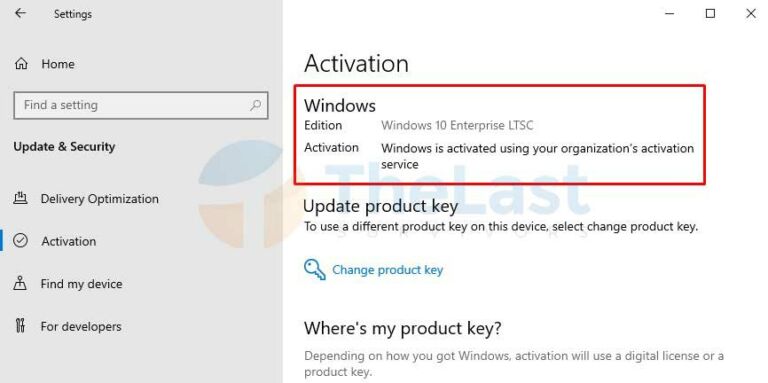Maximize the Settings window
The height and width of the screenshot is (383, 768).
click(710, 14)
